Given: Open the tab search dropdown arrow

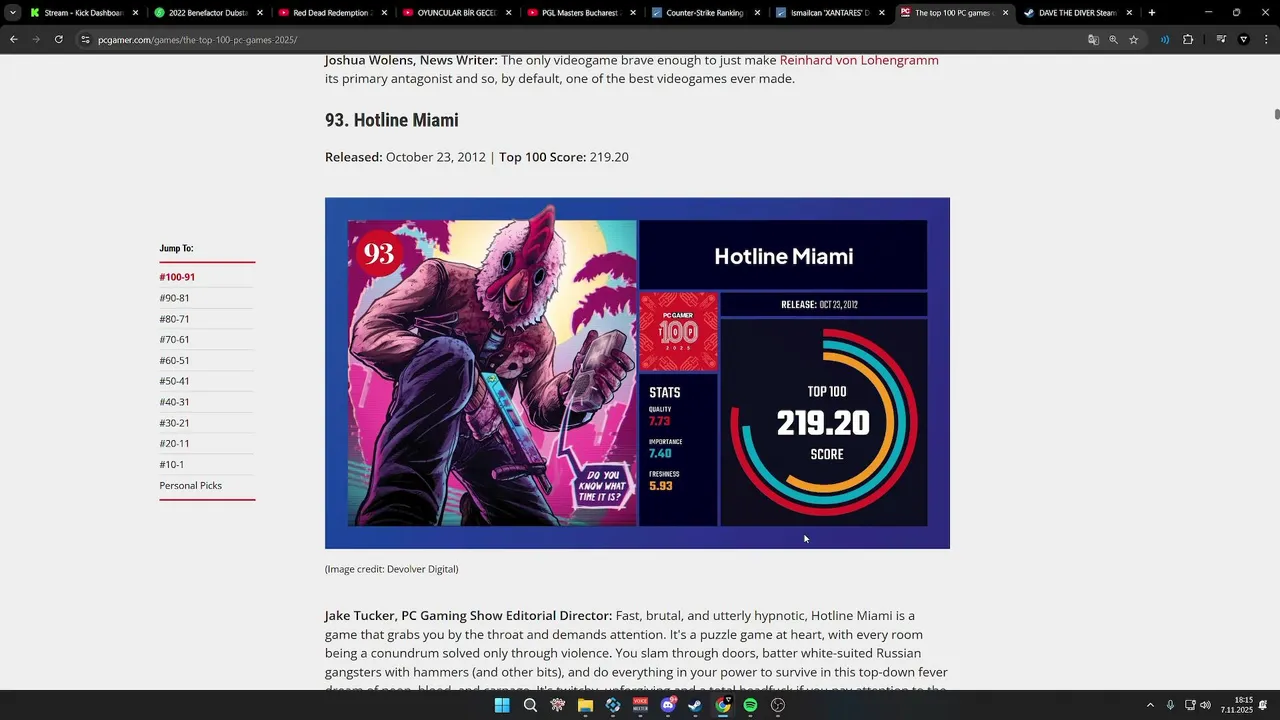Looking at the screenshot, I should (12, 13).
